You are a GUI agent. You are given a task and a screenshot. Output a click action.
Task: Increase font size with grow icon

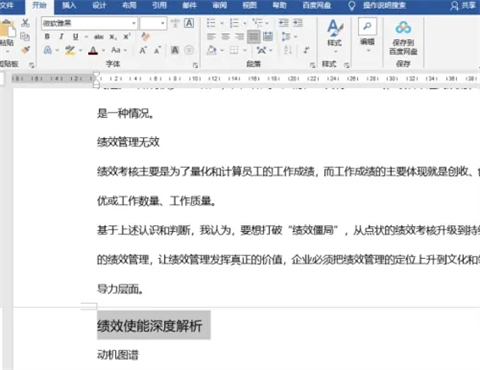pos(143,50)
